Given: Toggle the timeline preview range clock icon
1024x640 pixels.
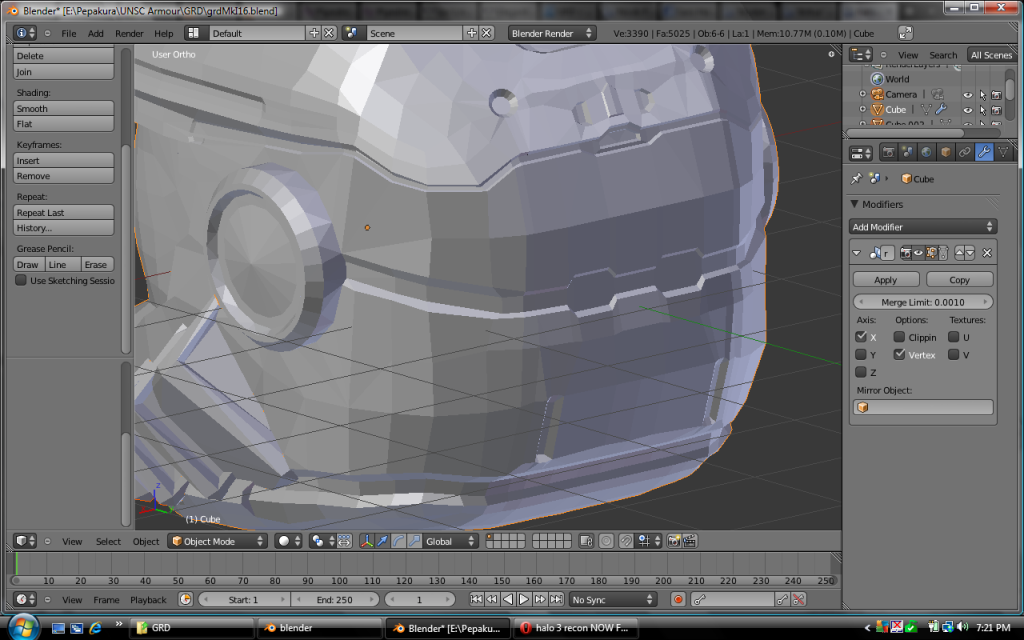Looking at the screenshot, I should pos(185,599).
